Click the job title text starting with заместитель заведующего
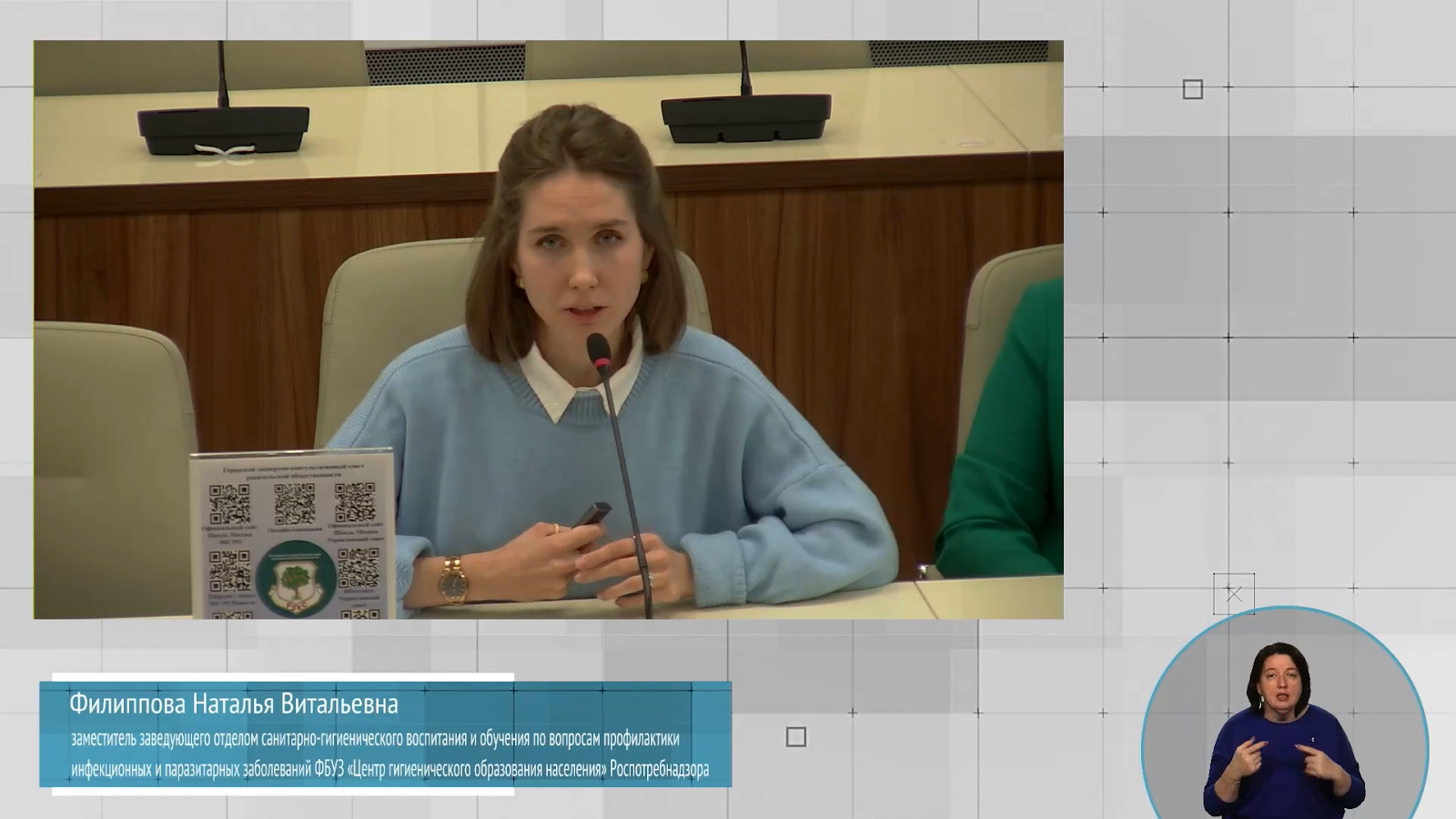This screenshot has height=819, width=1456. coord(375,739)
